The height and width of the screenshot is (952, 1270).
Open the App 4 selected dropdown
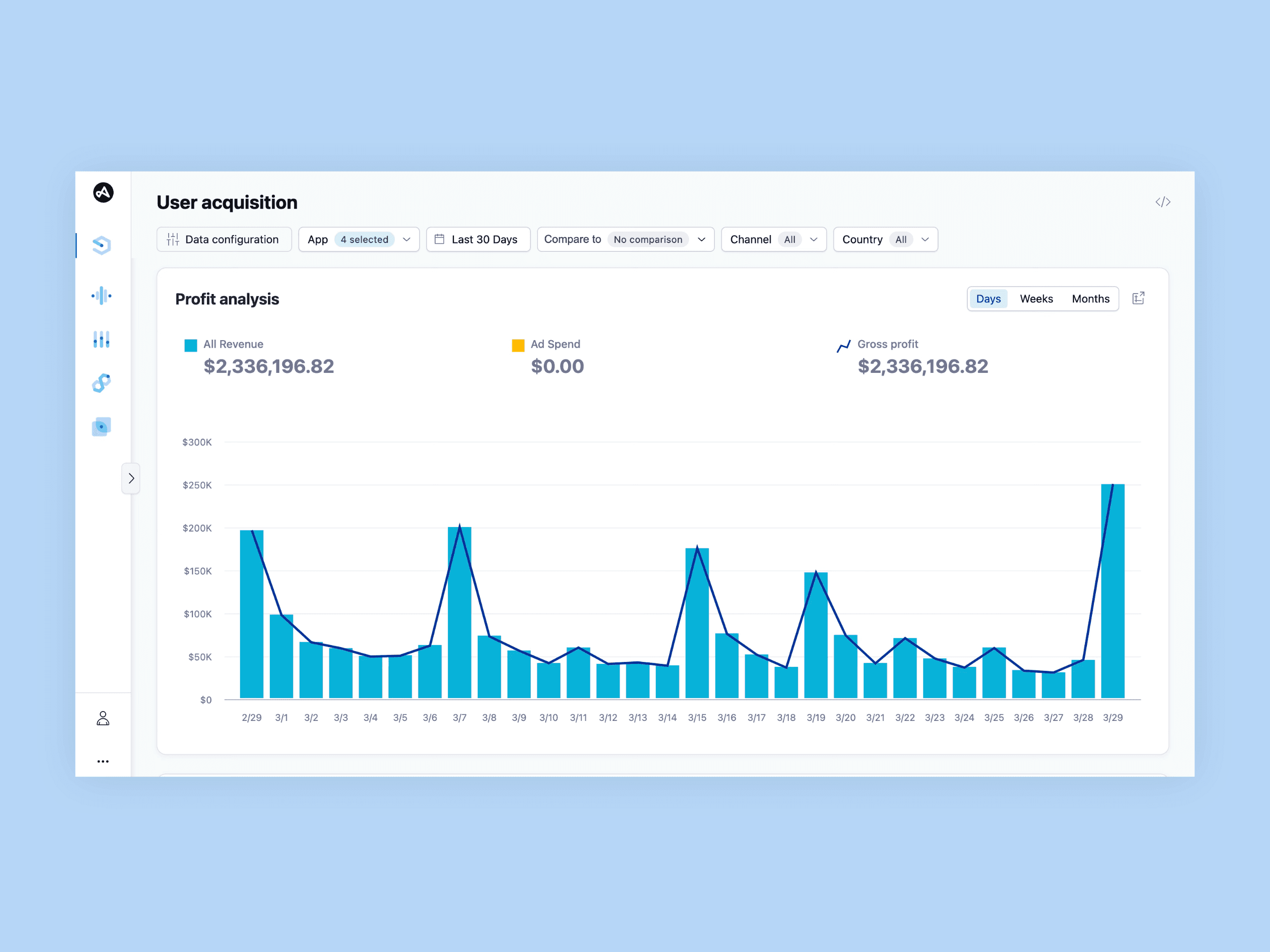click(359, 239)
